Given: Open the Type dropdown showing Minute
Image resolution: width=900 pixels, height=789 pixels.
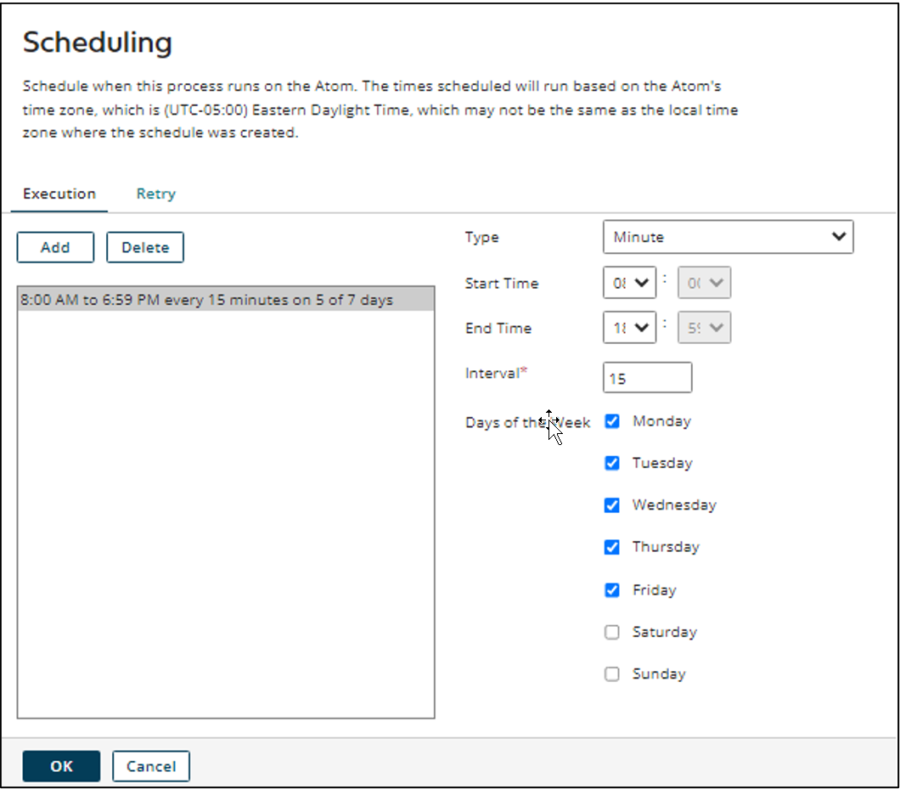Looking at the screenshot, I should [728, 237].
